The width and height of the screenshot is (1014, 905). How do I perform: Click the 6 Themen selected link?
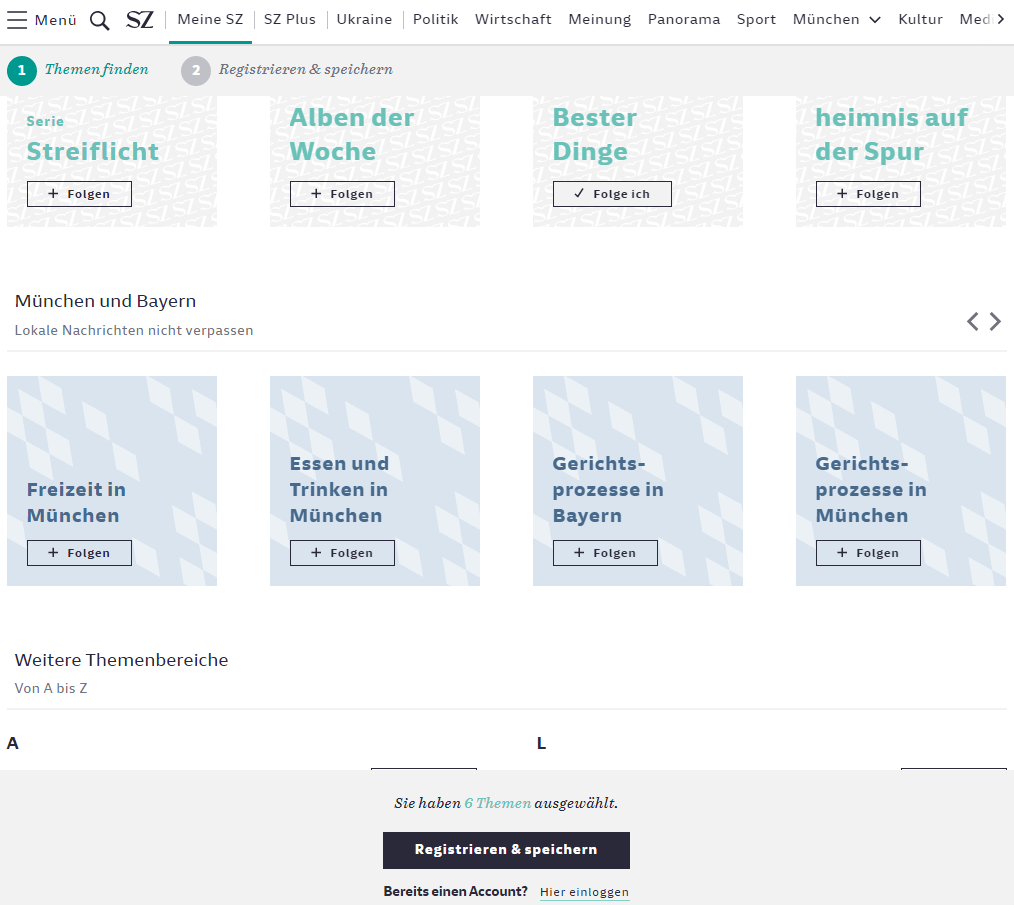pos(497,803)
